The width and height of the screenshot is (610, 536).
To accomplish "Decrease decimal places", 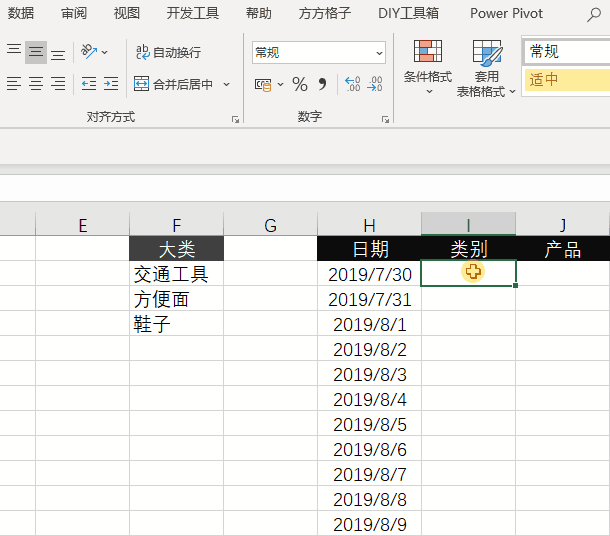I will click(375, 84).
